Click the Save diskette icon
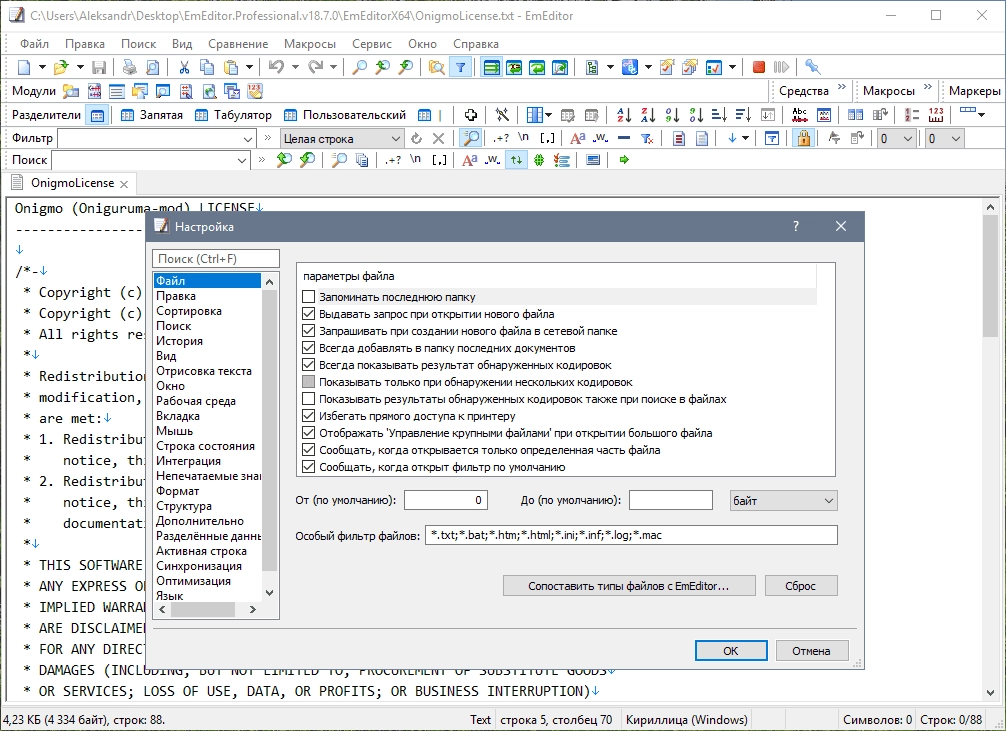Screen dimensions: 1006x731 pyautogui.click(x=99, y=67)
